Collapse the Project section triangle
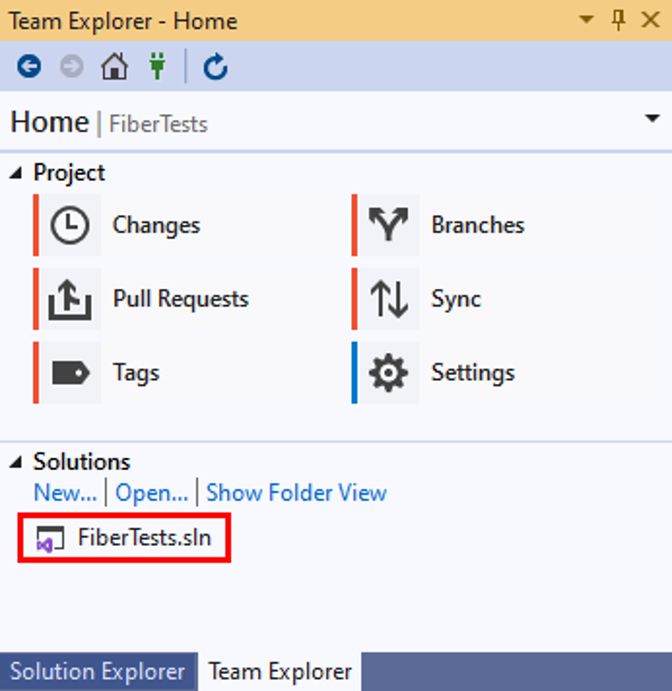The image size is (672, 691). (x=16, y=173)
